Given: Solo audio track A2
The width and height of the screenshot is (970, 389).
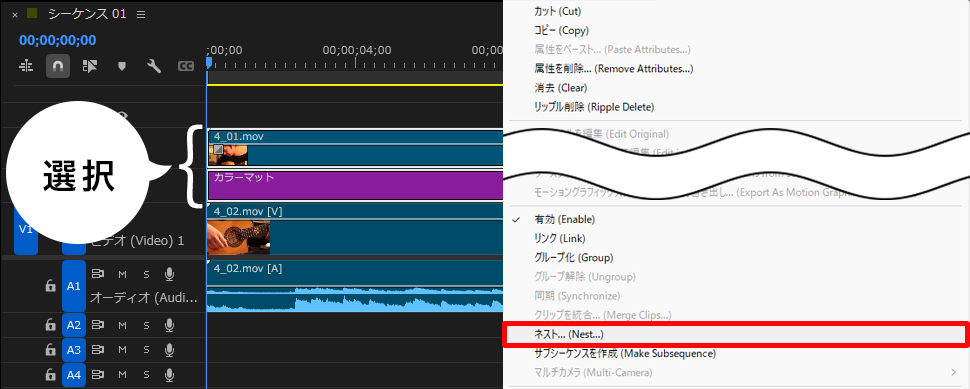Looking at the screenshot, I should (147, 325).
